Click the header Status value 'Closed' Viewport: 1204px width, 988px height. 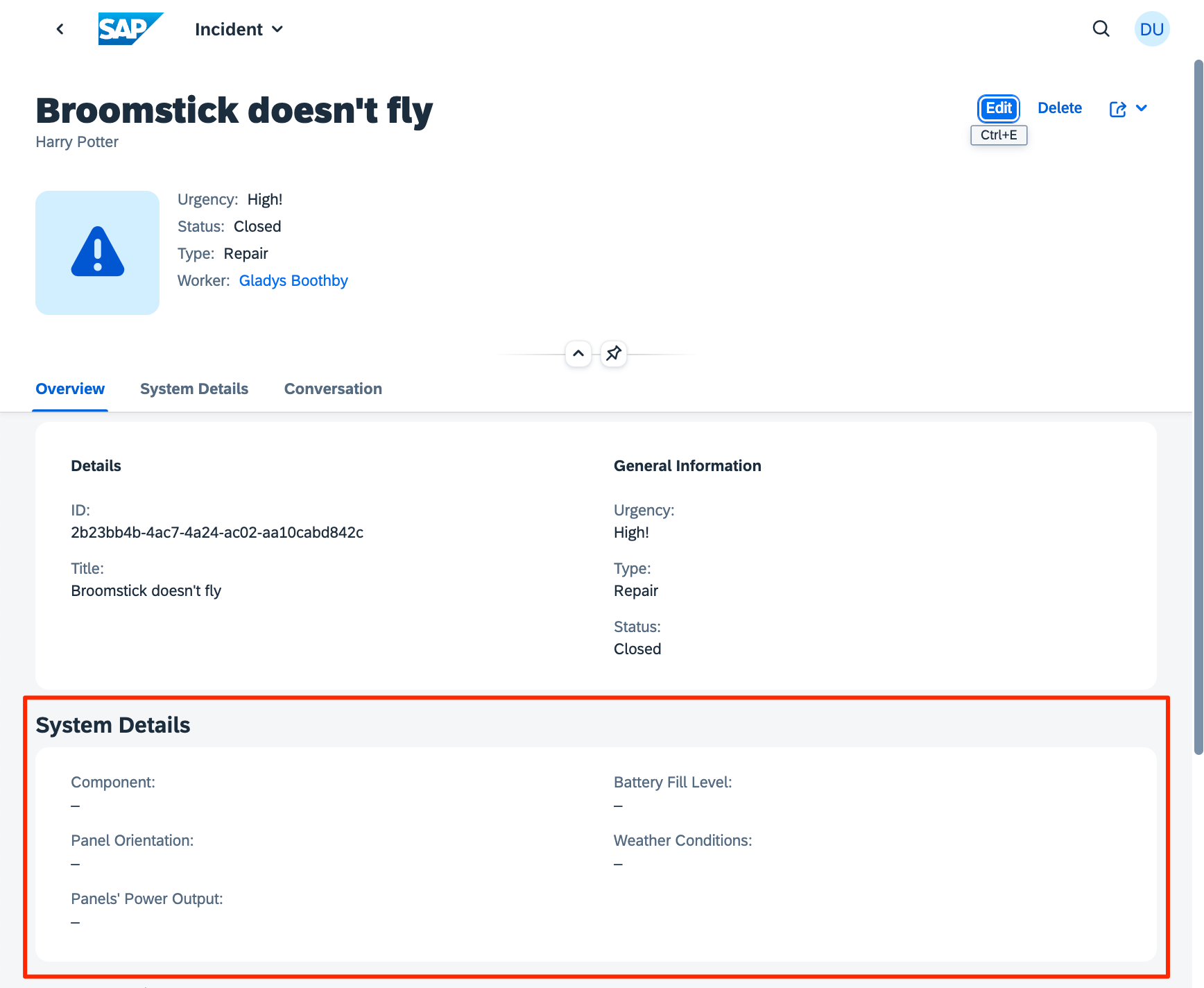pos(257,226)
